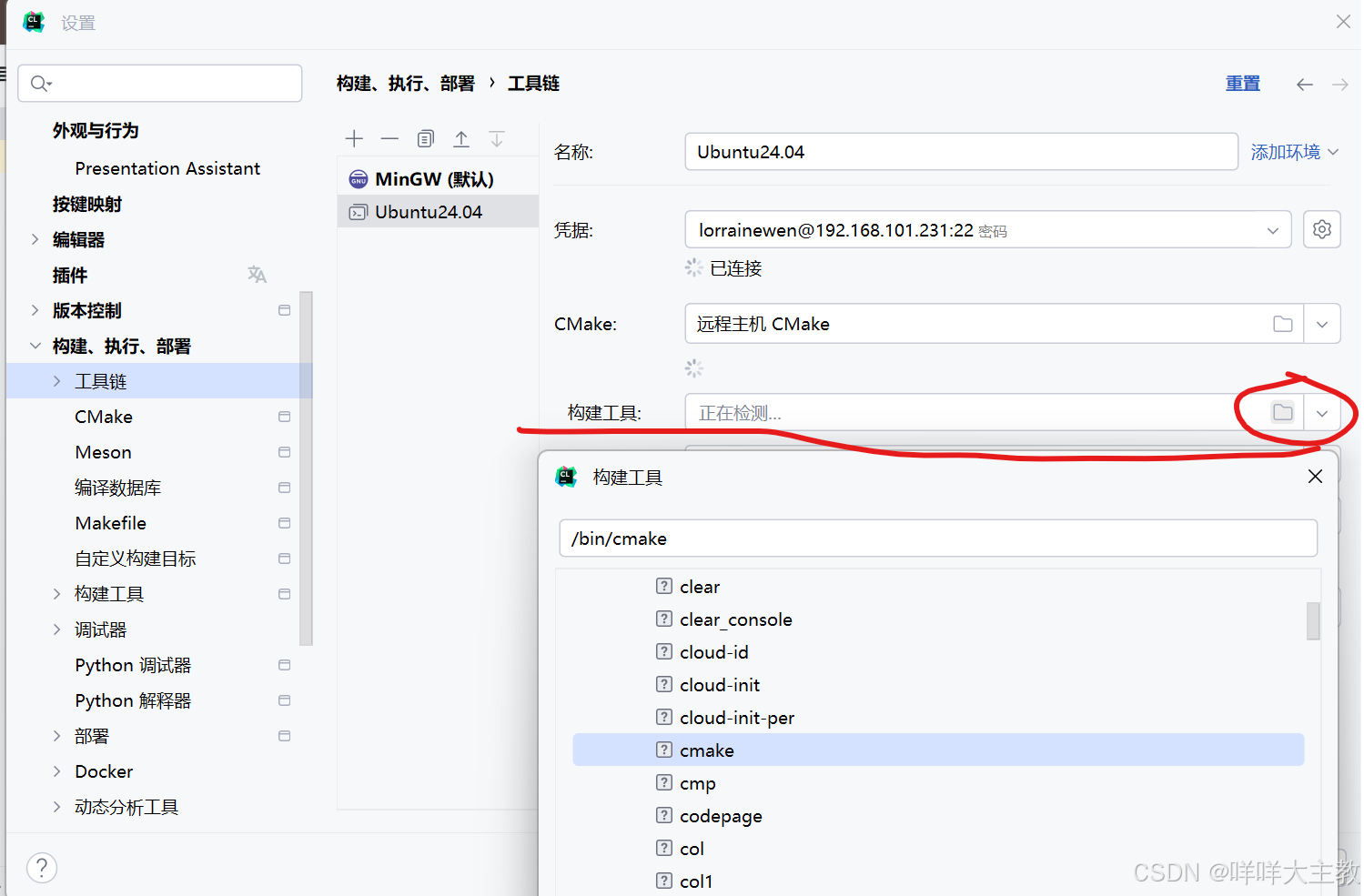
Task: Expand the 构建工具 tree node
Action: click(x=56, y=594)
